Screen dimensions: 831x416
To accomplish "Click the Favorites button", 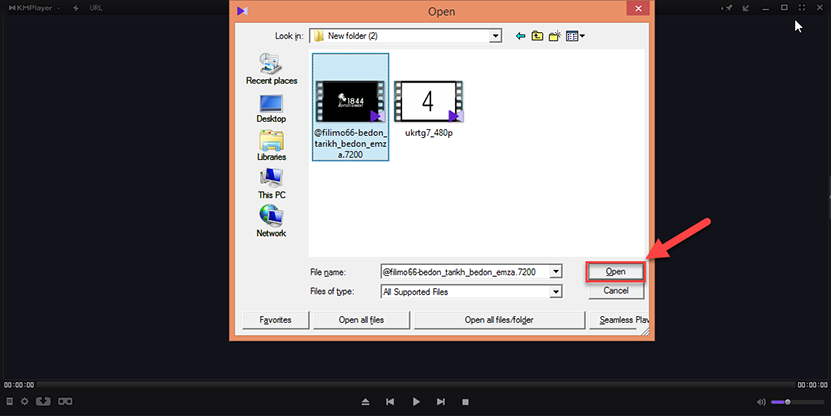I will 276,320.
